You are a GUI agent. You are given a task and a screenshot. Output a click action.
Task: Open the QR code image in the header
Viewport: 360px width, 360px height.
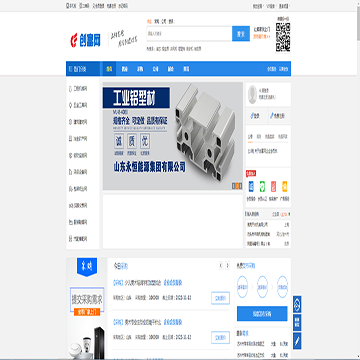click(x=283, y=37)
